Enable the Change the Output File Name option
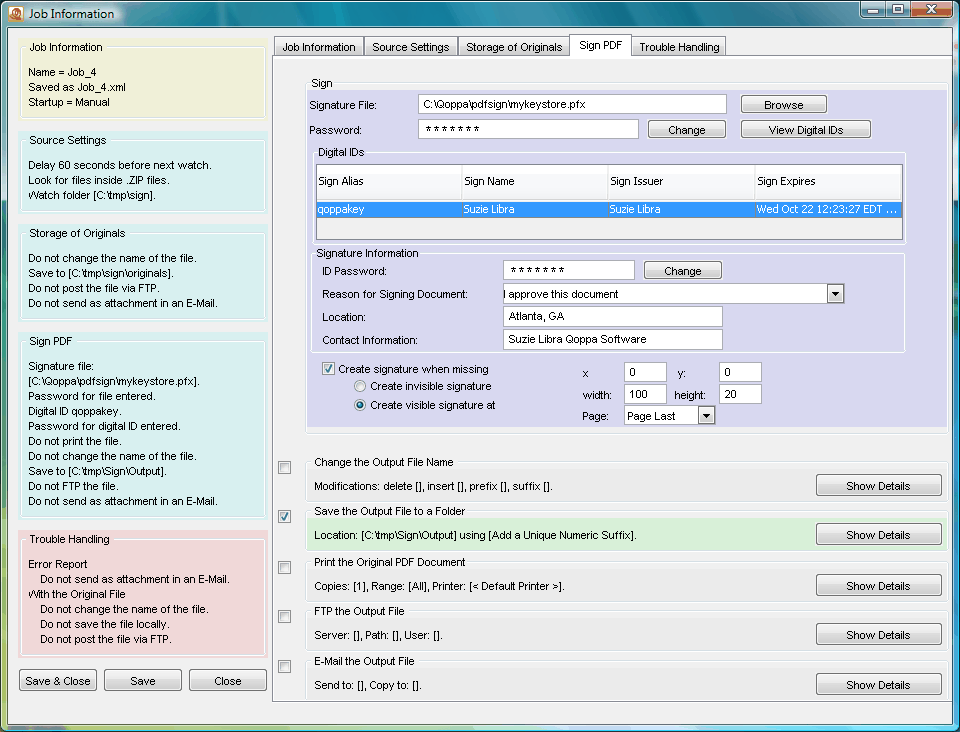Viewport: 960px width, 732px height. click(284, 467)
